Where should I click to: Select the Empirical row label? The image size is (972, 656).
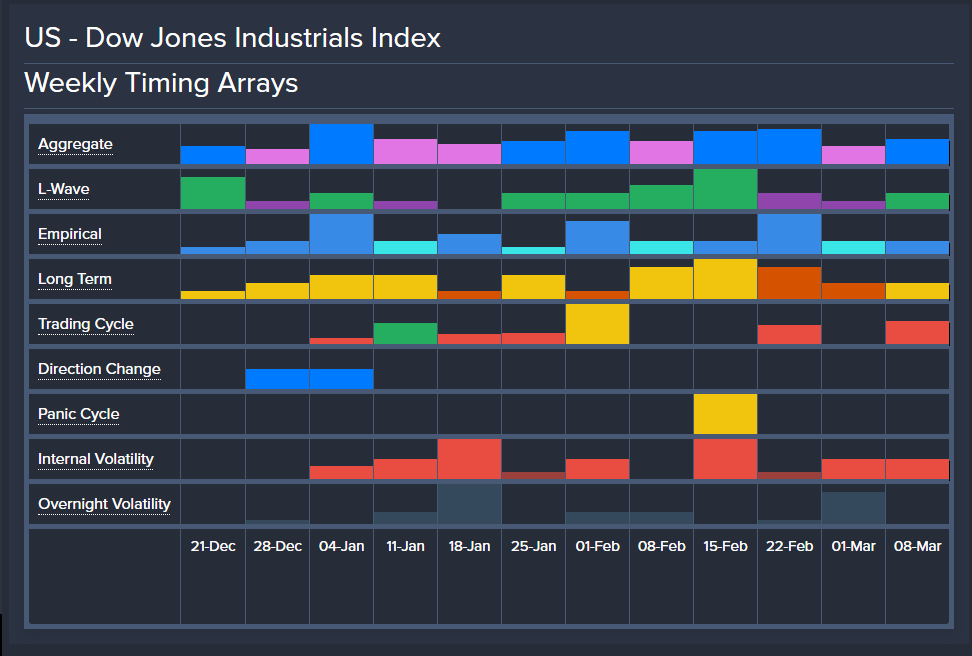69,234
